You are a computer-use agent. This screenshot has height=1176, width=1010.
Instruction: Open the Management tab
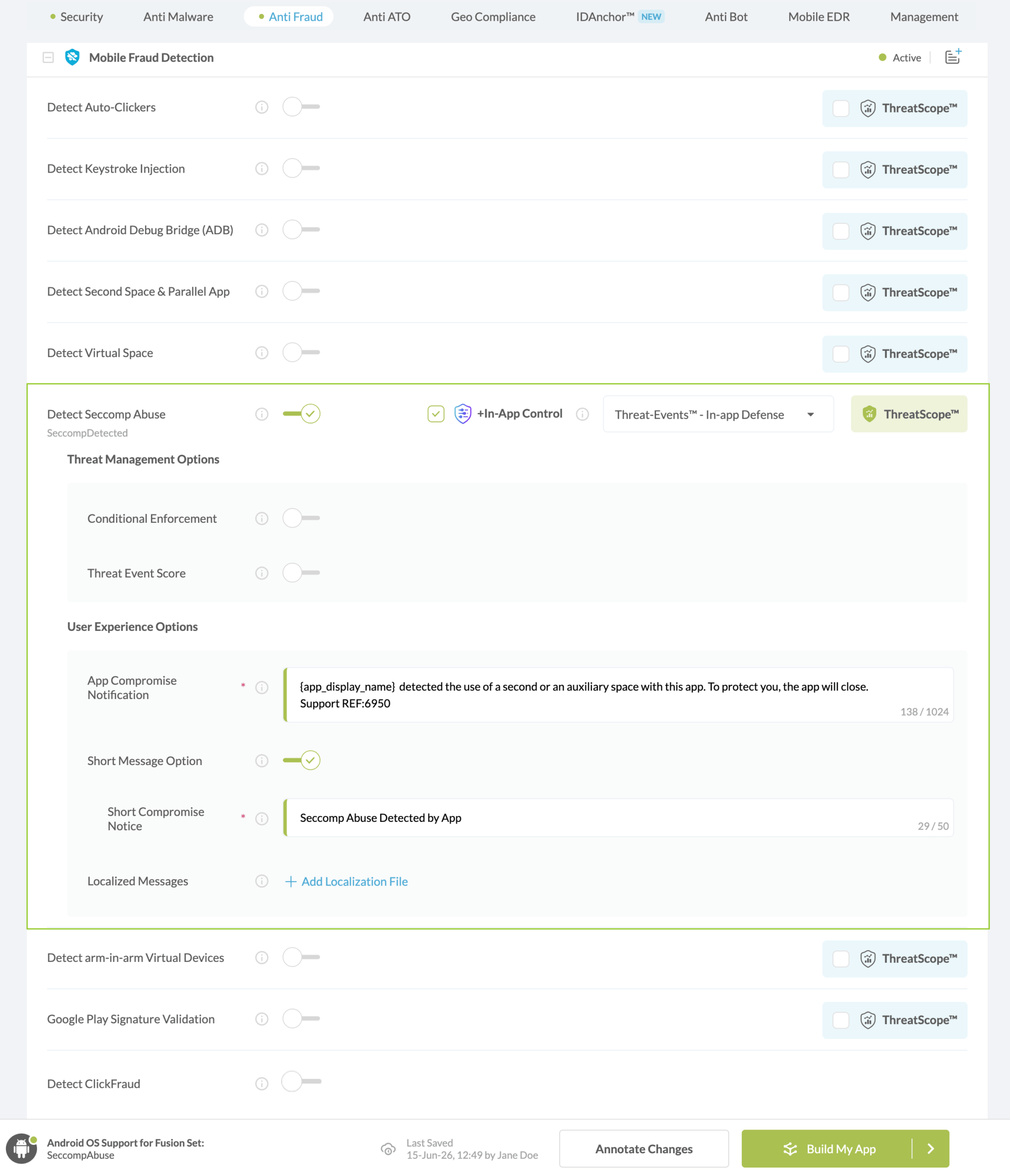(x=924, y=17)
